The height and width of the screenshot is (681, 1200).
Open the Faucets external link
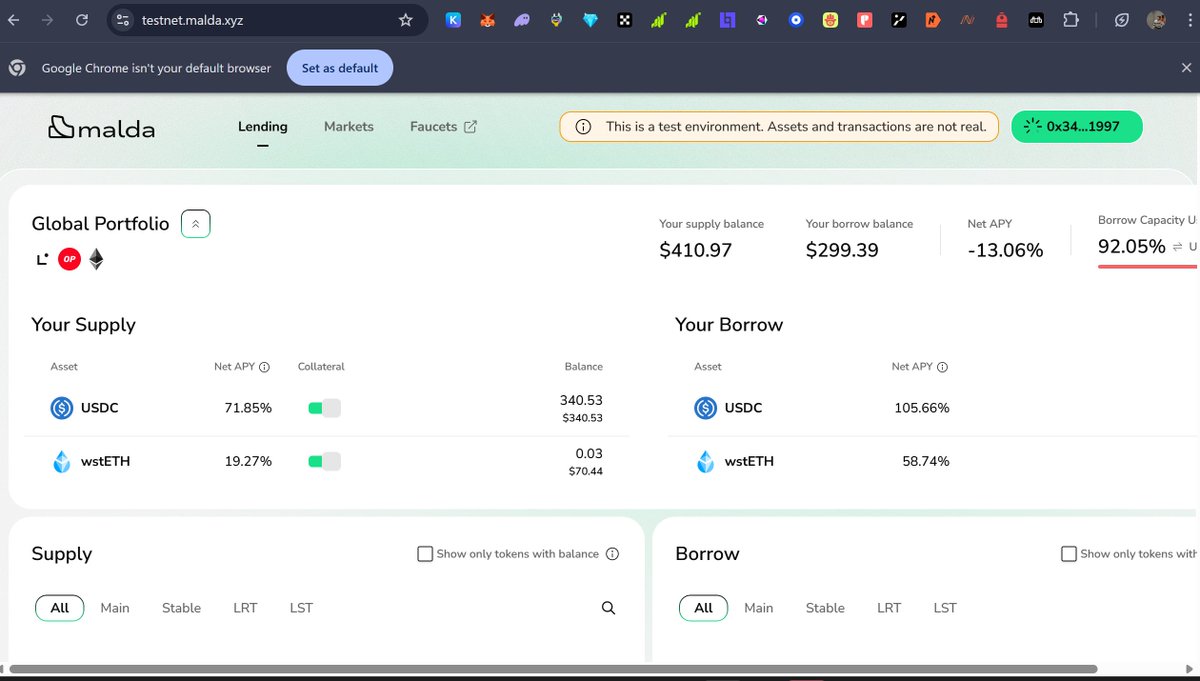coord(443,127)
